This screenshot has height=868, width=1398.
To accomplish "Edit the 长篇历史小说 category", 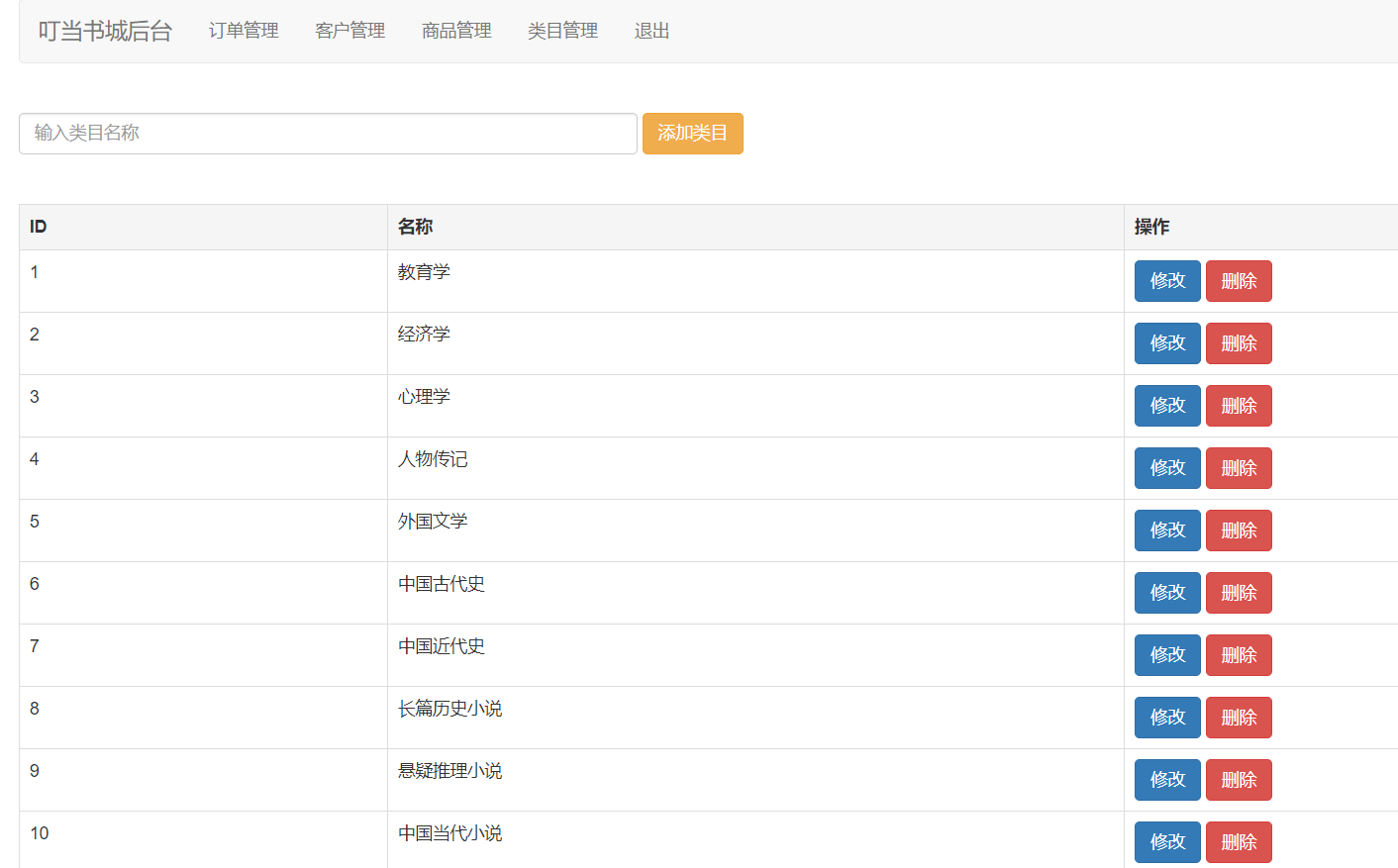I will click(1167, 718).
